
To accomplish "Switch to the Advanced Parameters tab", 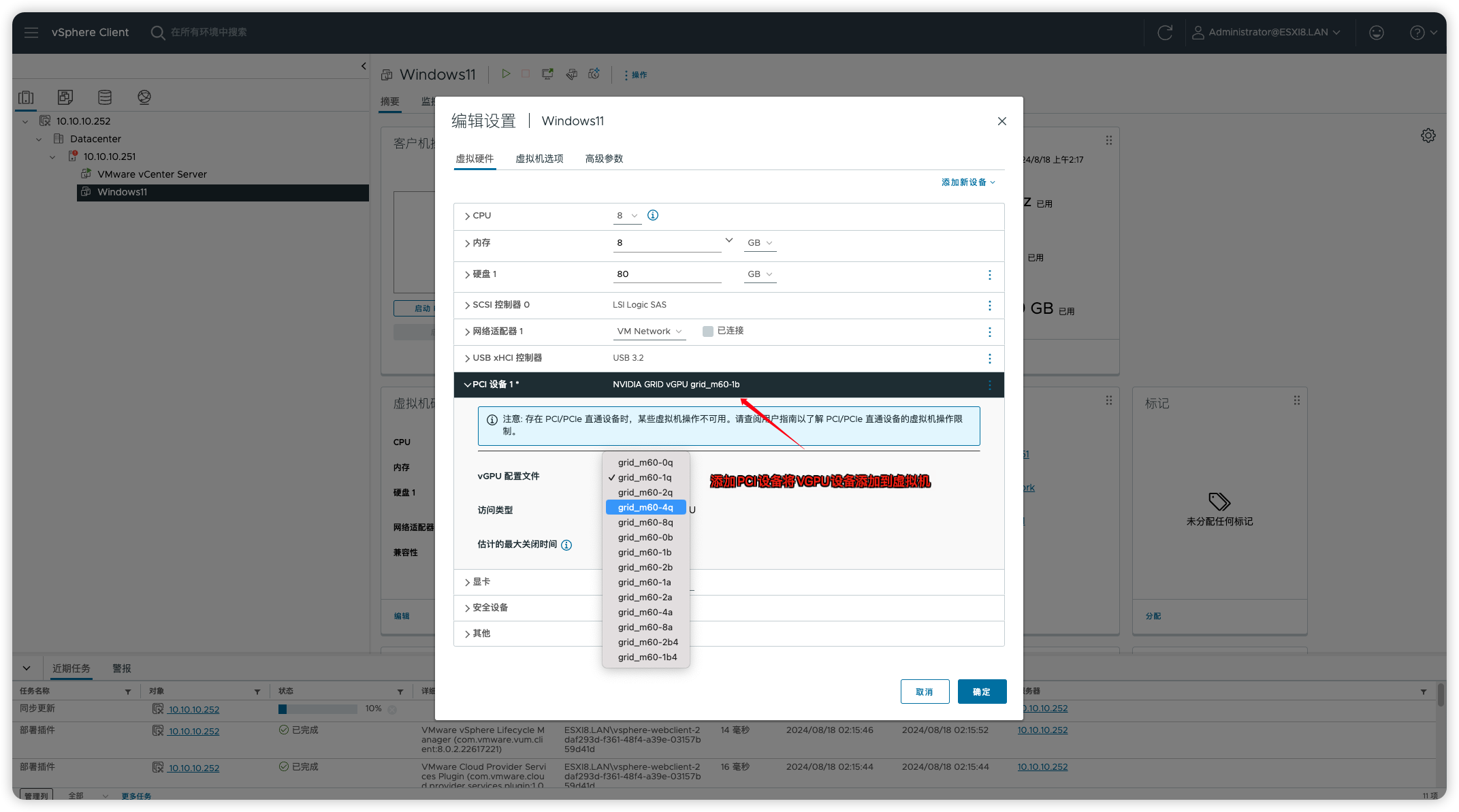I will pyautogui.click(x=604, y=159).
